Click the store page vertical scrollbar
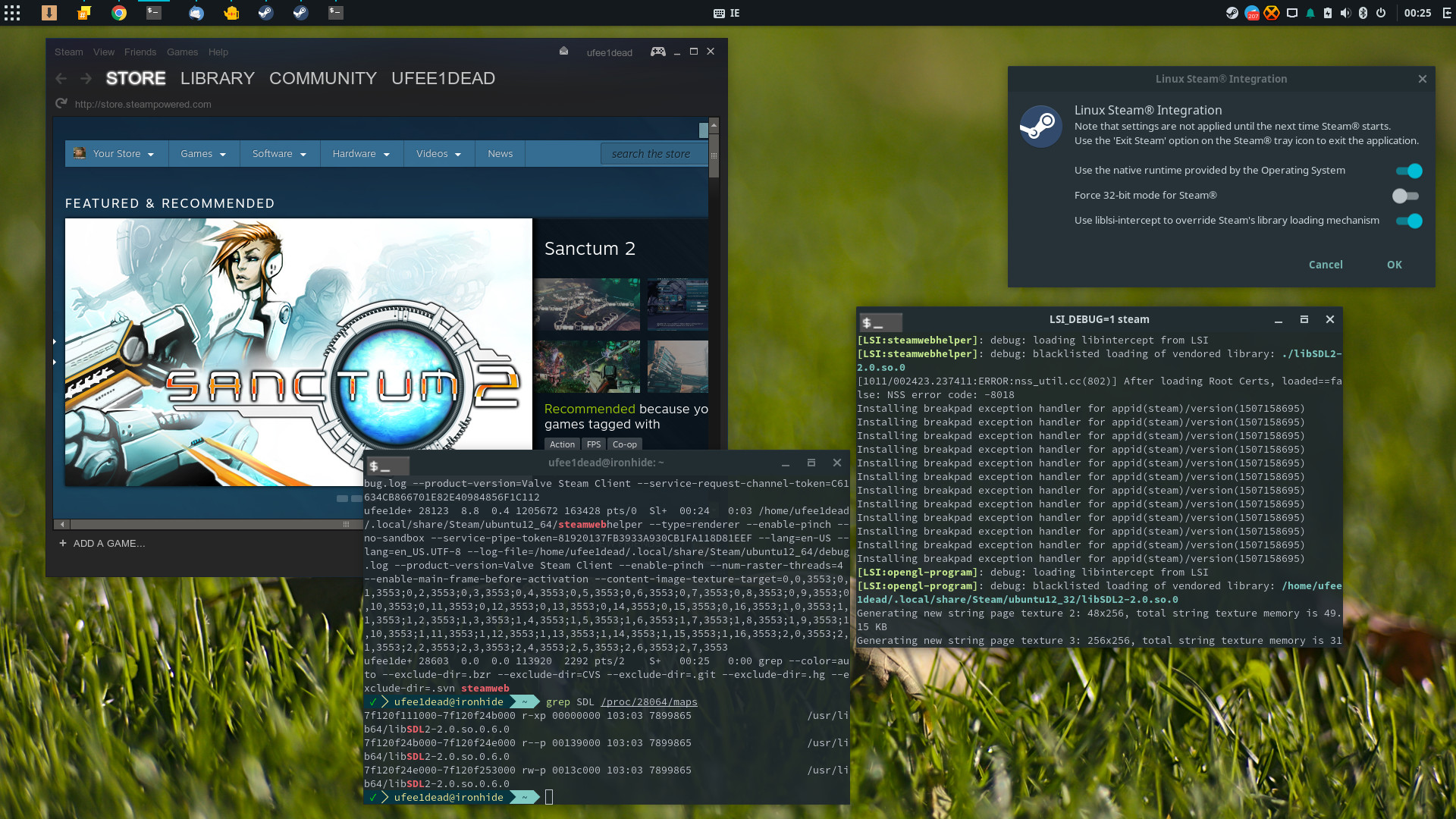This screenshot has height=819, width=1456. coord(714,155)
